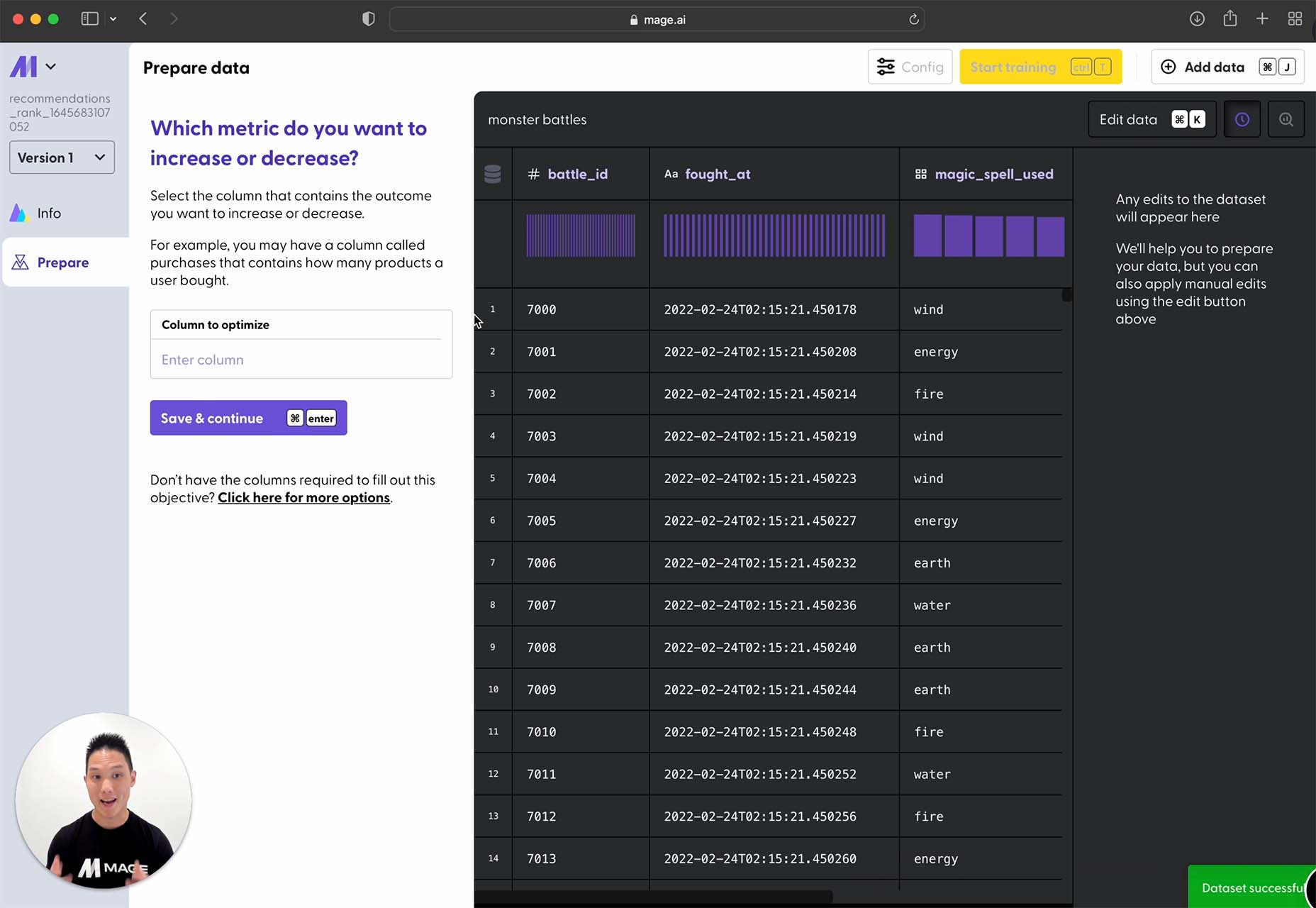This screenshot has height=908, width=1316.
Task: Show the tab overview grid icon
Action: (x=1295, y=19)
